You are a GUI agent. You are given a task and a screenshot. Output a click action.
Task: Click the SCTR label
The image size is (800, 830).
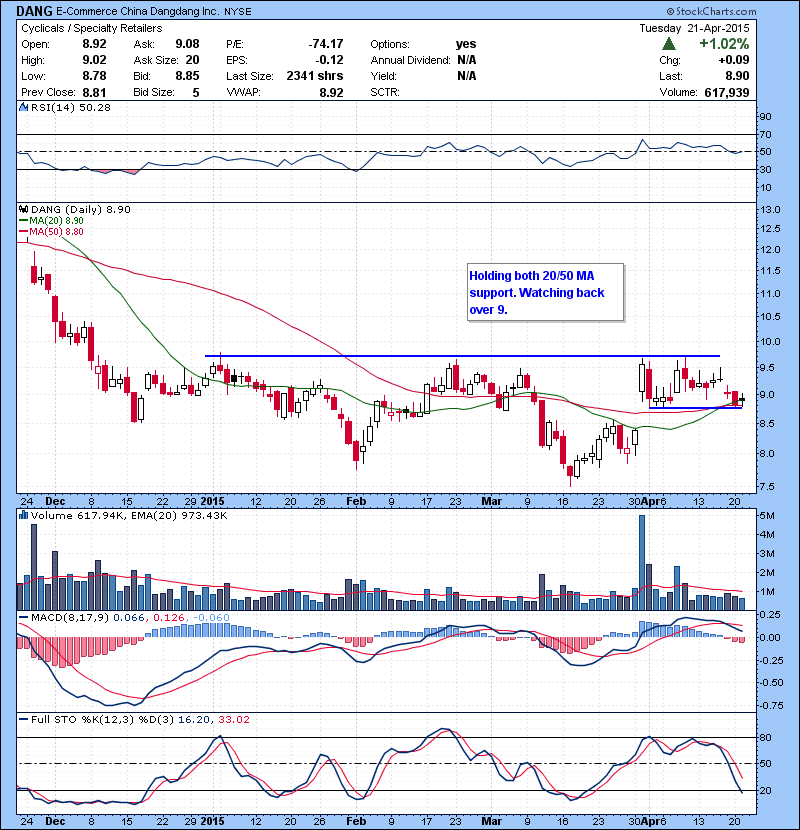point(385,92)
